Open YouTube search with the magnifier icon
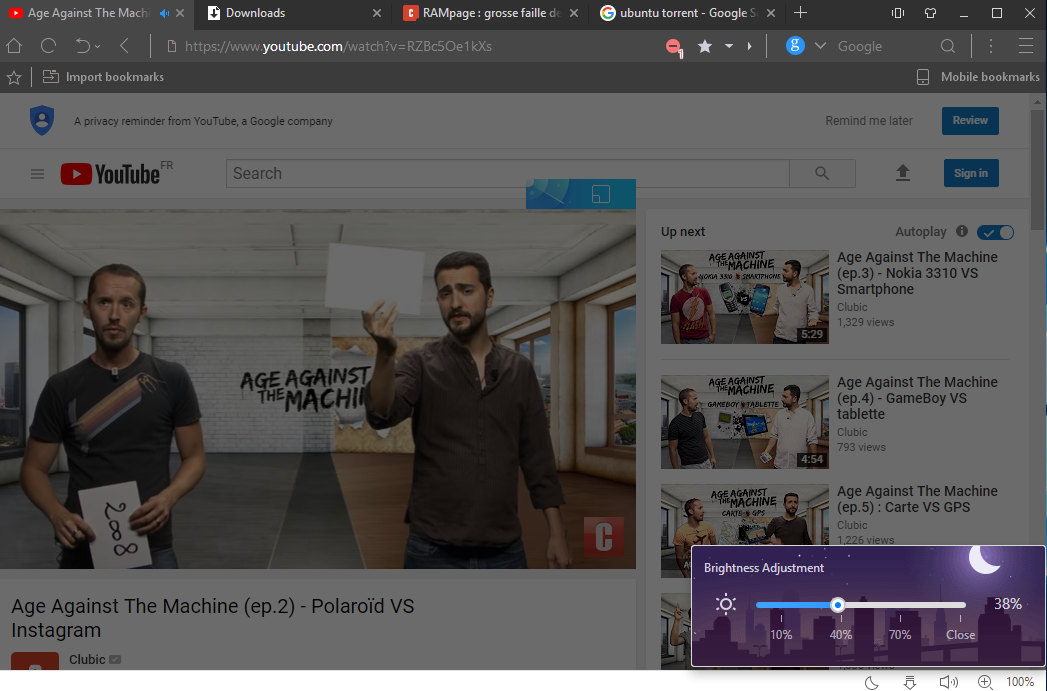The width and height of the screenshot is (1047, 691). click(822, 173)
